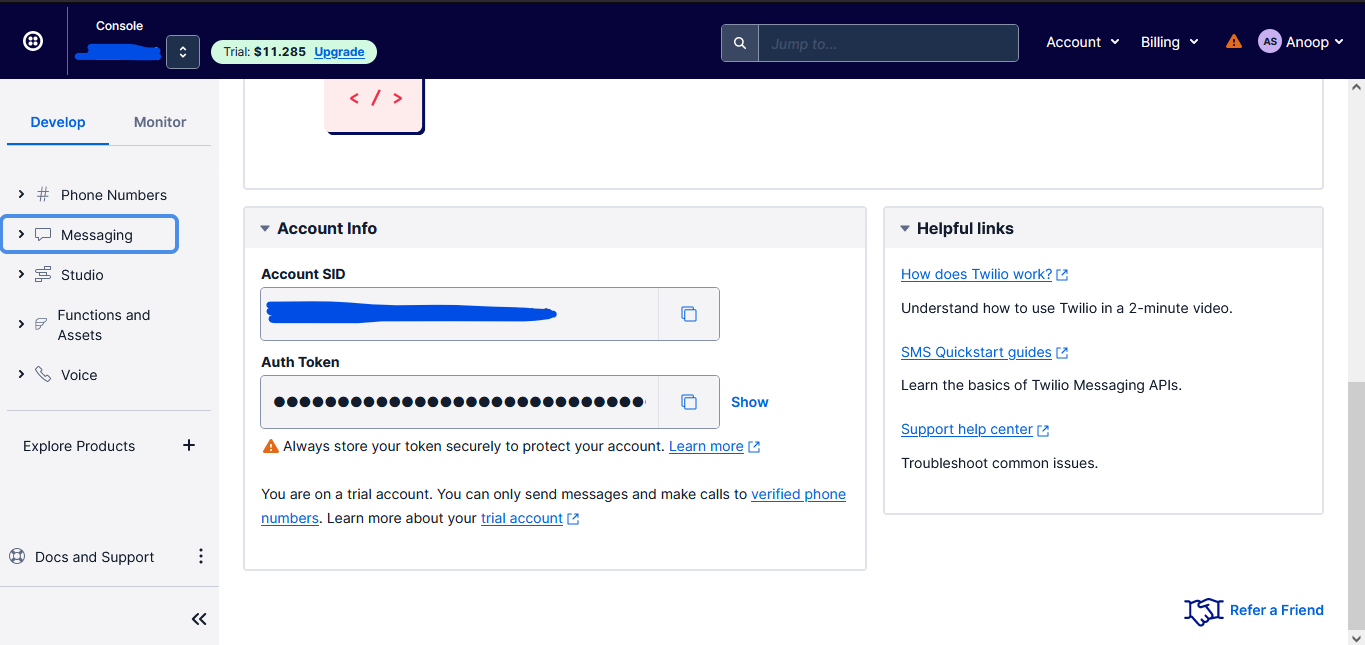Click the Console label text
1365x645 pixels.
tap(119, 26)
